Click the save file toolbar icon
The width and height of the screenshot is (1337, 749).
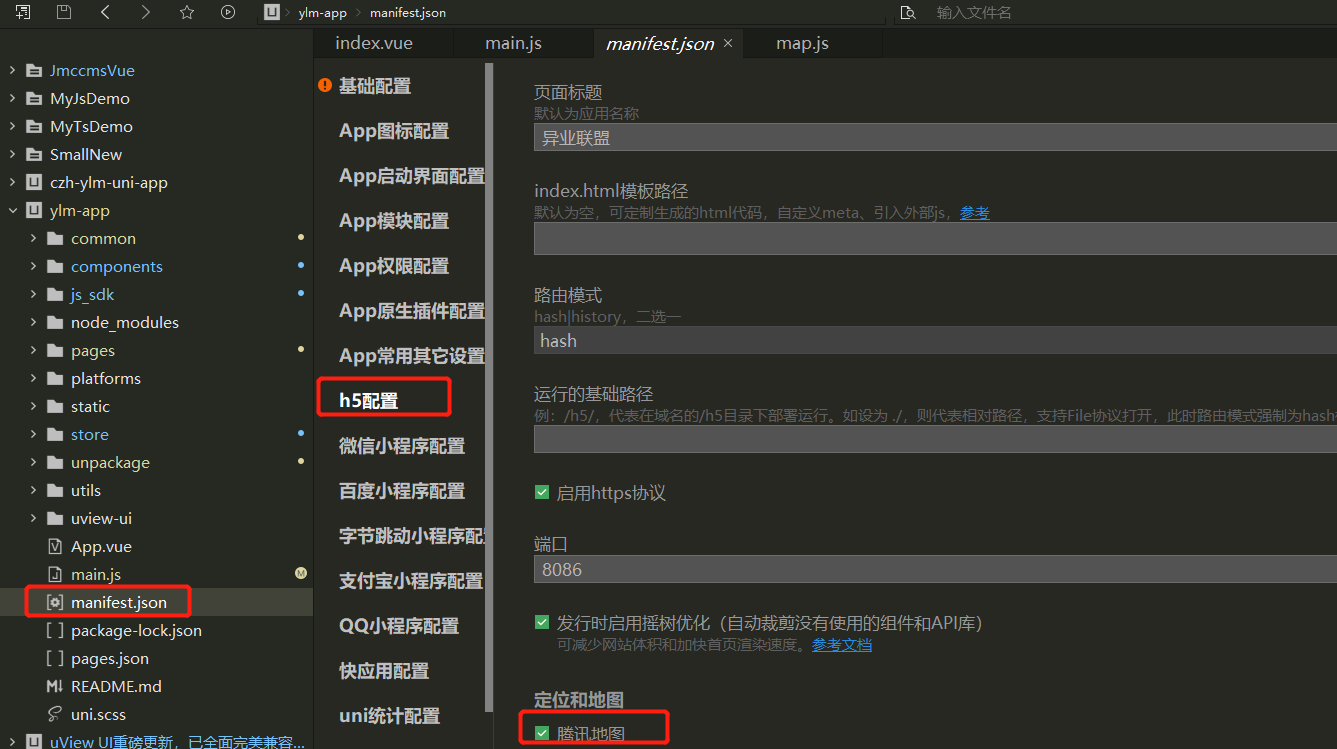64,12
